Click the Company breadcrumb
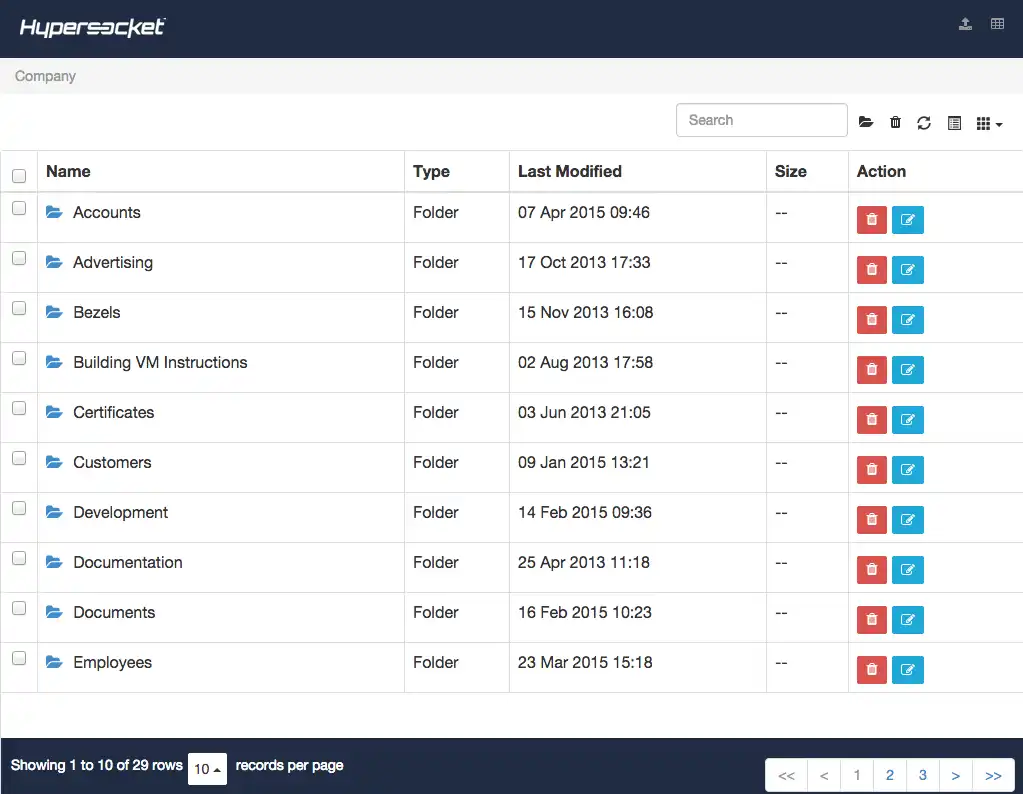1023x794 pixels. 45,76
